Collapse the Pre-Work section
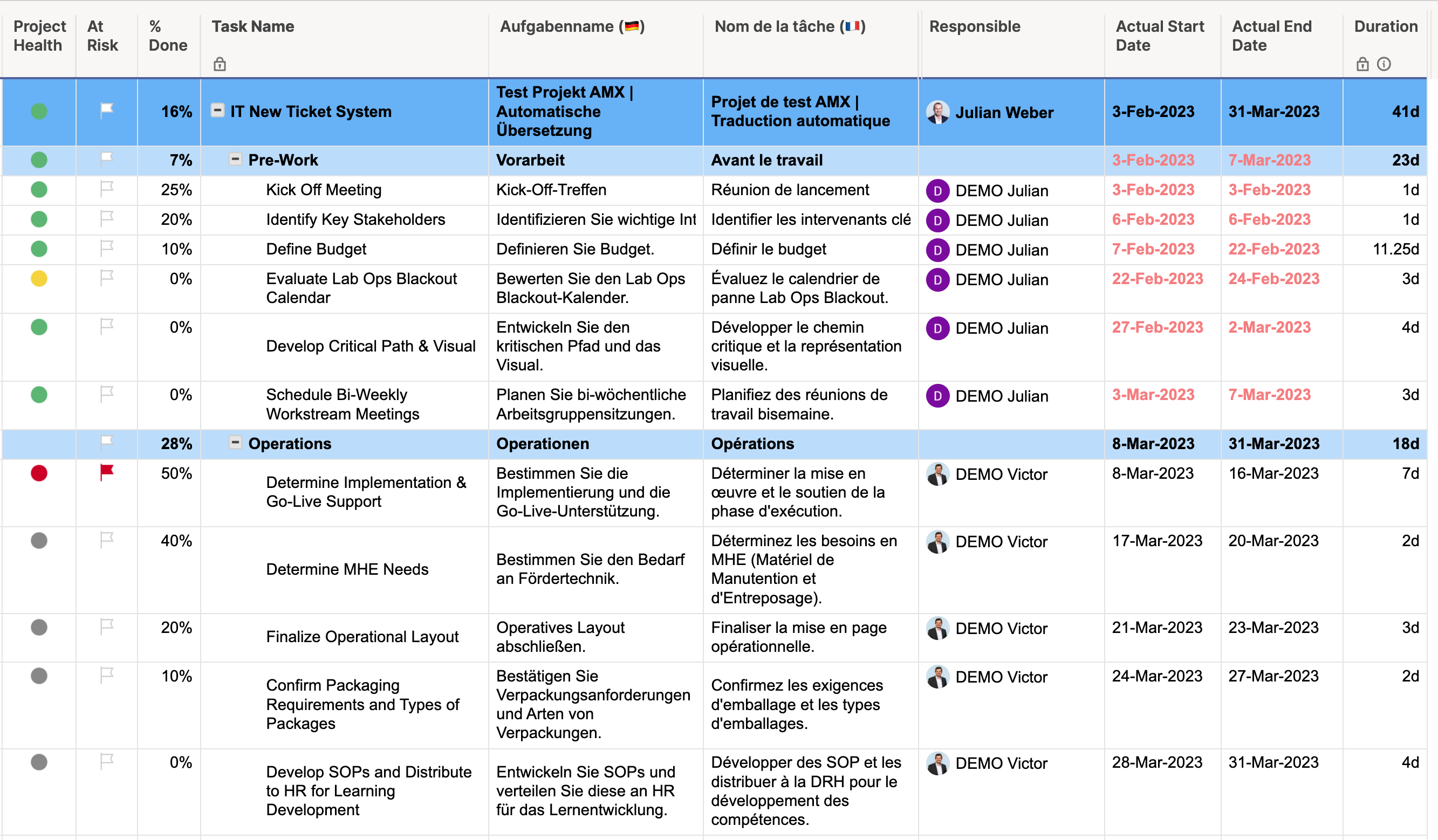This screenshot has width=1438, height=840. tap(235, 159)
